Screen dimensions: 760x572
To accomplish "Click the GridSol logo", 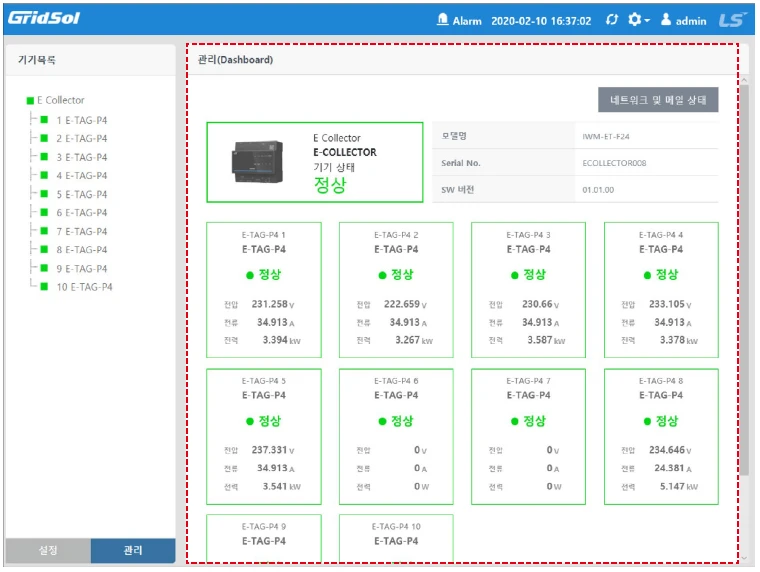I will tap(44, 18).
